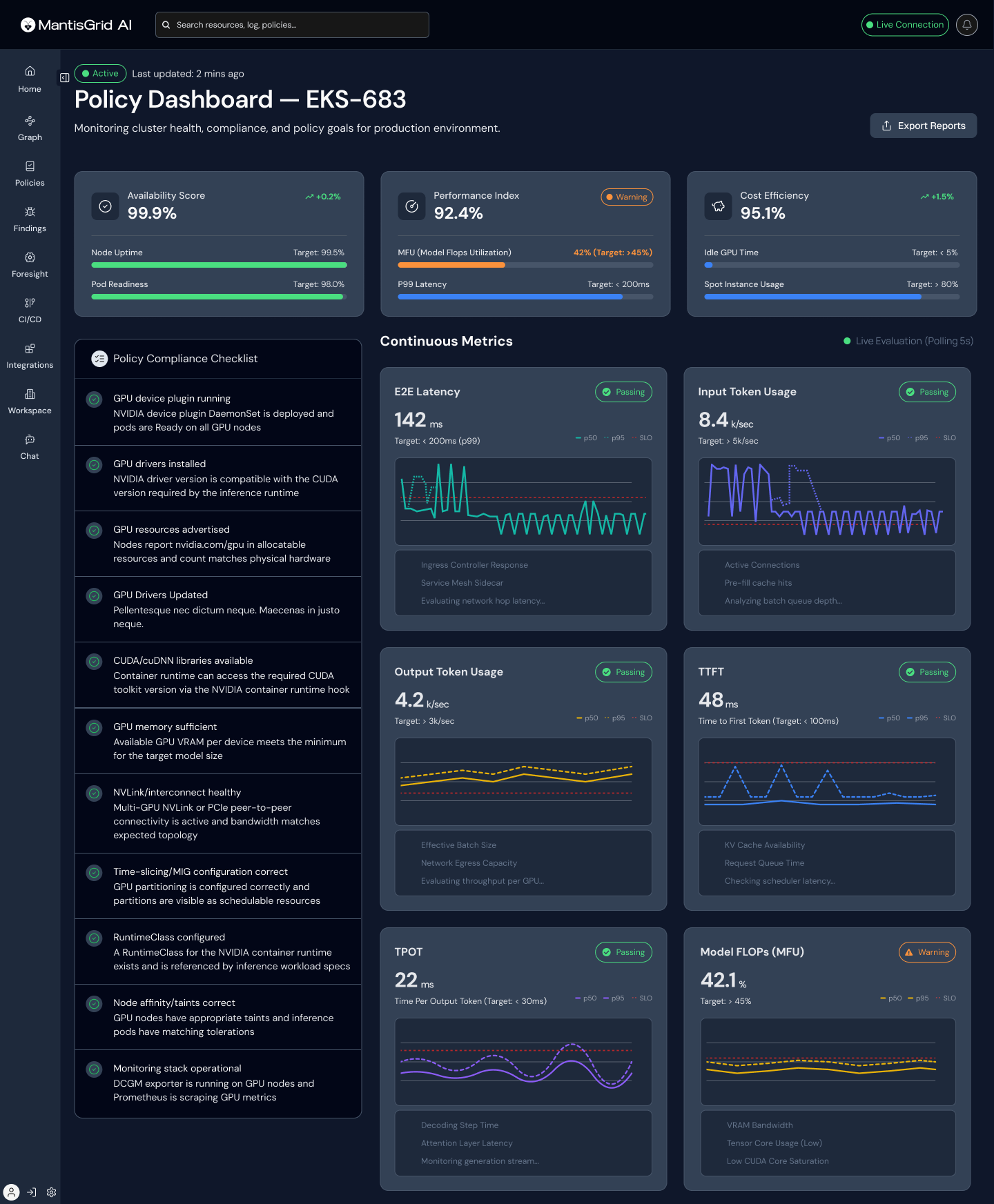Click the notification bell icon
The height and width of the screenshot is (1204, 994).
(966, 25)
